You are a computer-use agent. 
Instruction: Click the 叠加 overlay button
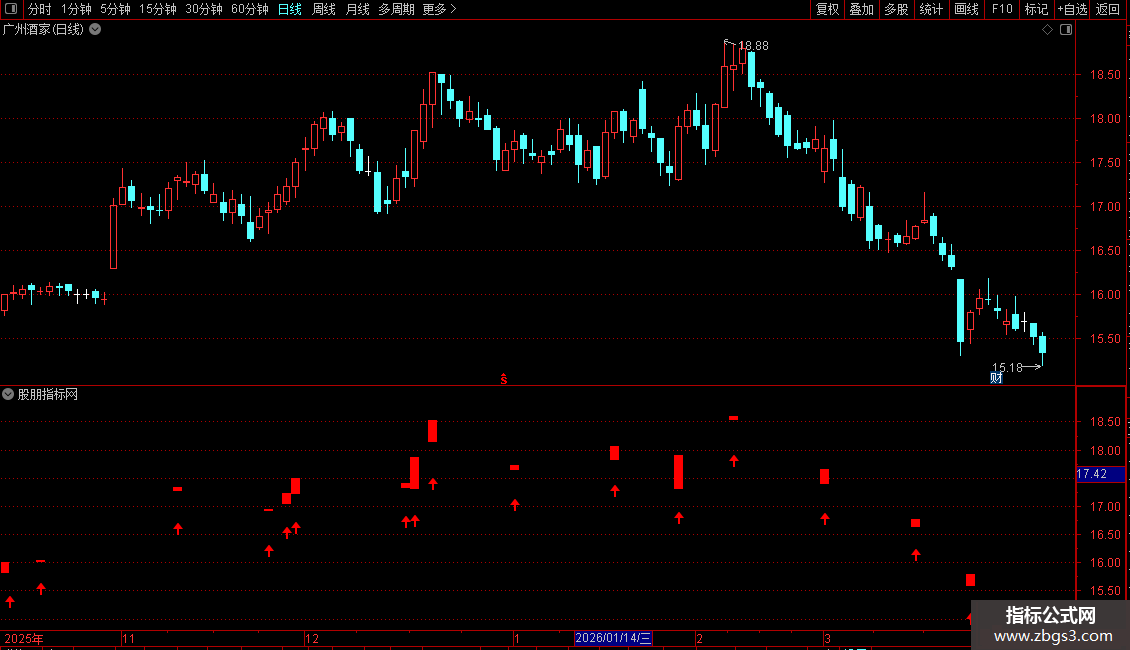[x=861, y=9]
